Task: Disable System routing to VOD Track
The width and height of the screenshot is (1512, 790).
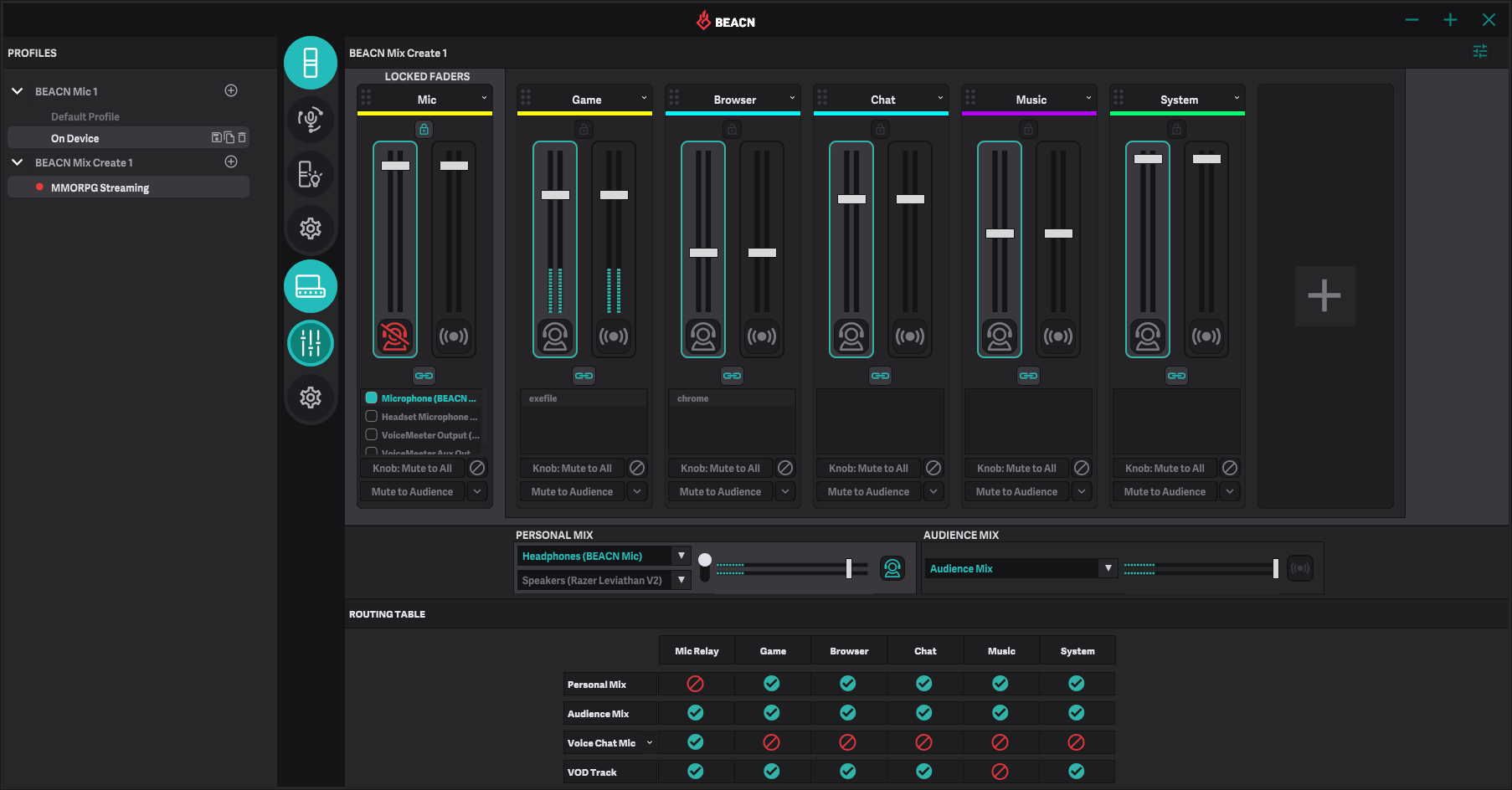Action: pos(1077,772)
